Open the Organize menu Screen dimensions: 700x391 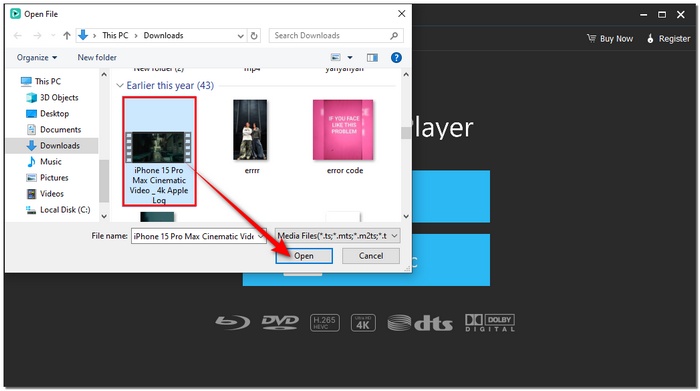[37, 58]
